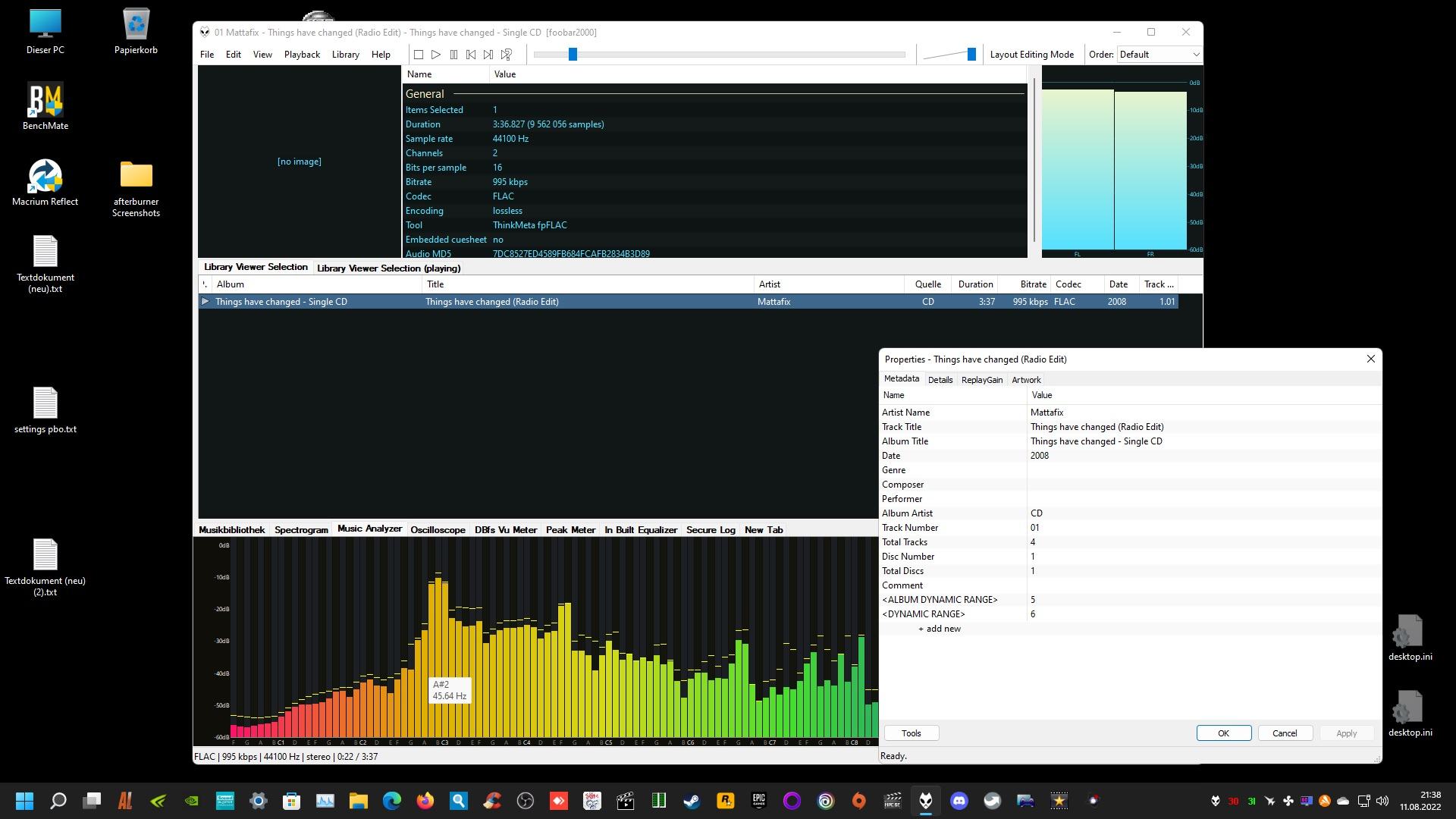Image resolution: width=1456 pixels, height=819 pixels.
Task: Select the Library Viewer Selection tab
Action: coord(256,267)
